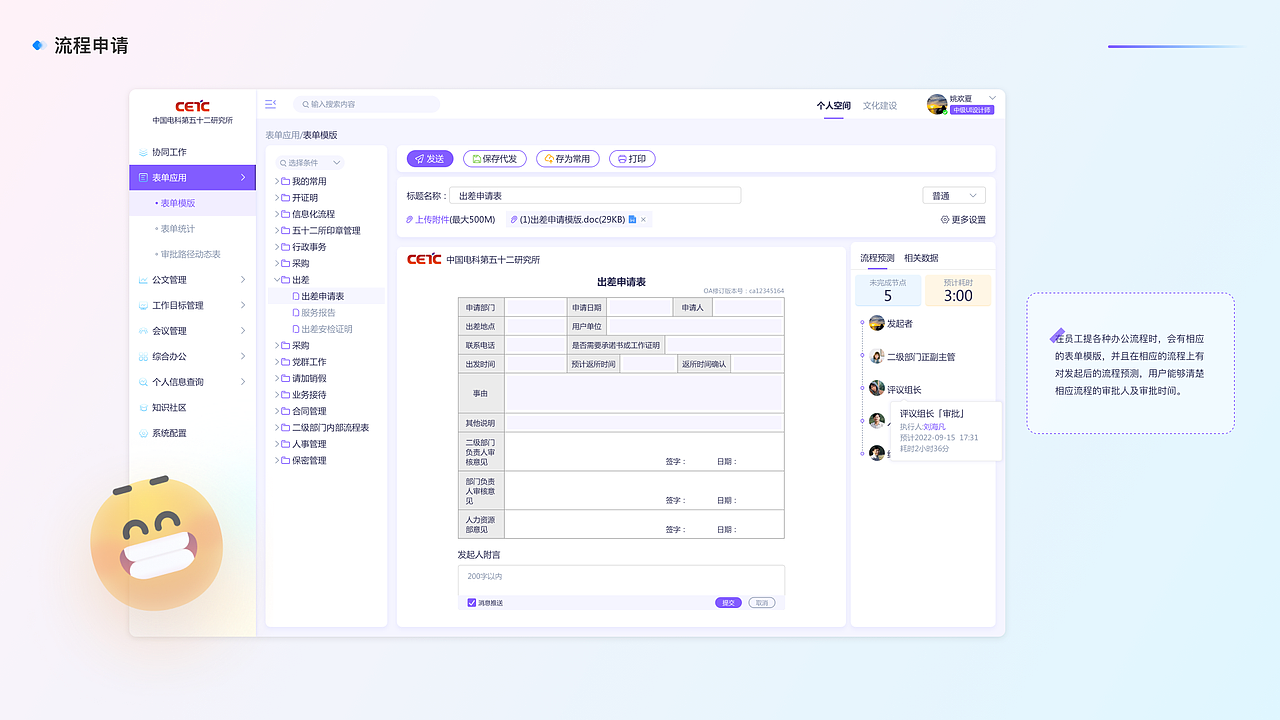The height and width of the screenshot is (720, 1280).
Task: Open the 普通 priority dropdown
Action: coord(954,196)
